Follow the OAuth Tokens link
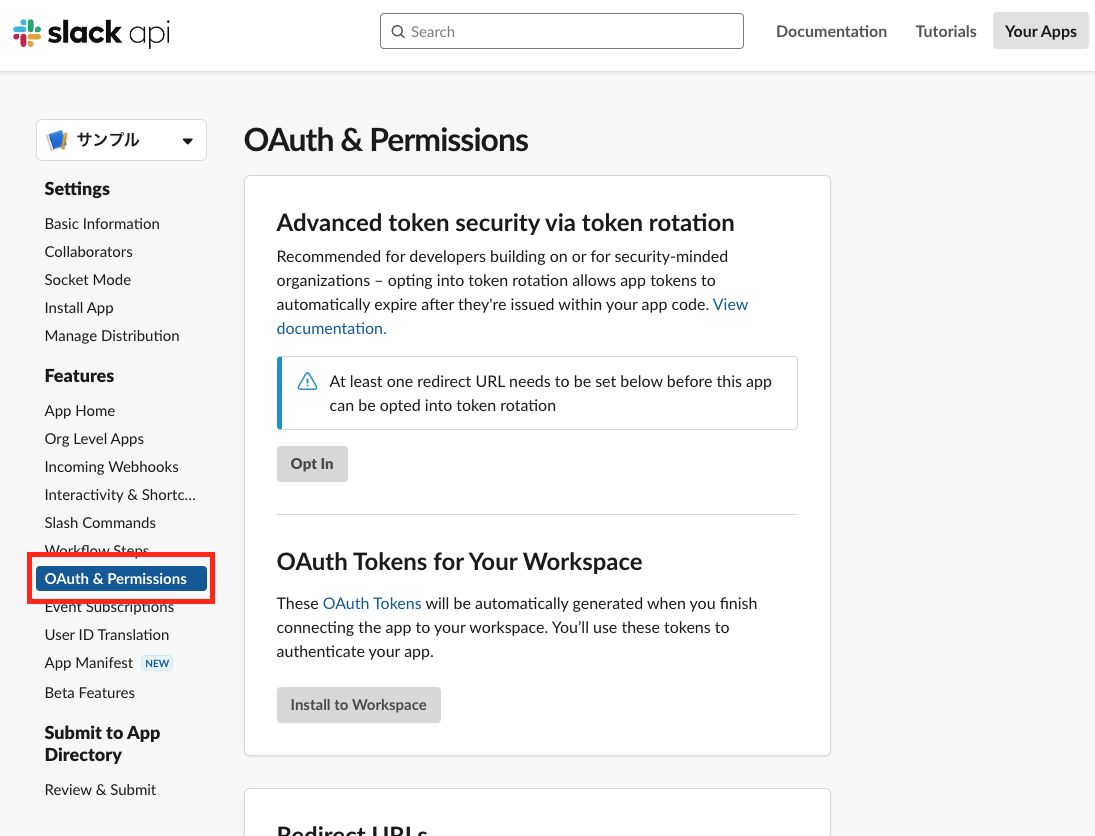The width and height of the screenshot is (1095, 836). (372, 603)
